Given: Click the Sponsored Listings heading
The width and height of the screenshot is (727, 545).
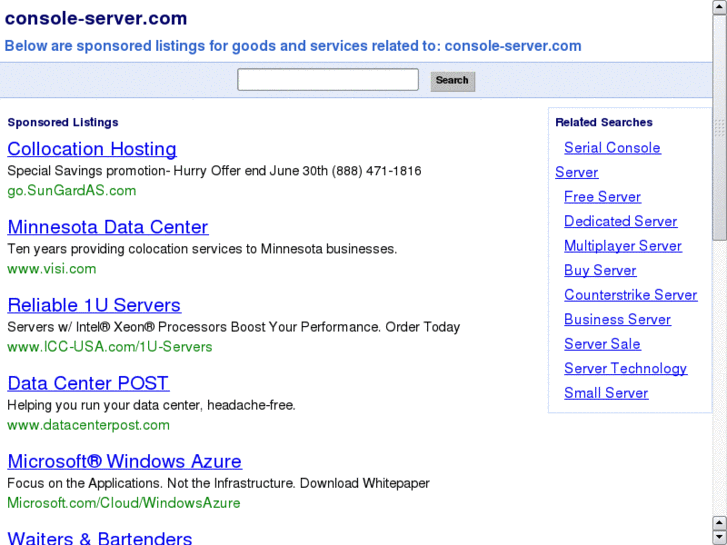Looking at the screenshot, I should 63,122.
